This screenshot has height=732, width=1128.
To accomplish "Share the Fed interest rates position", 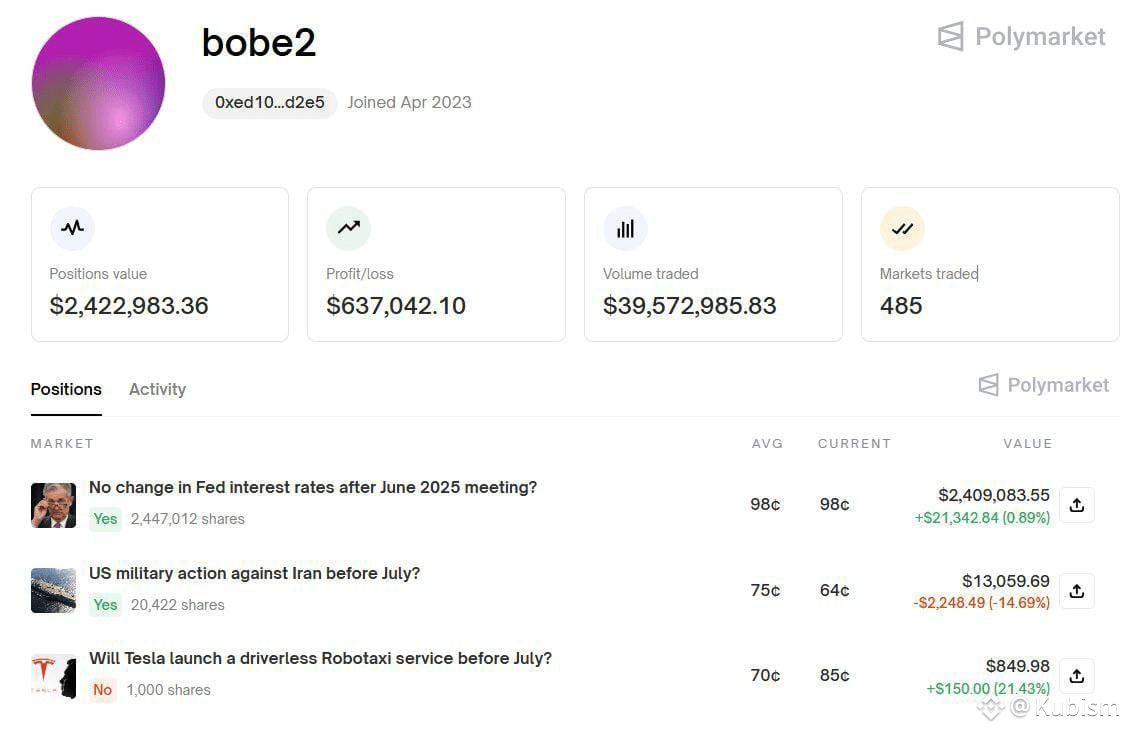I will (x=1077, y=505).
